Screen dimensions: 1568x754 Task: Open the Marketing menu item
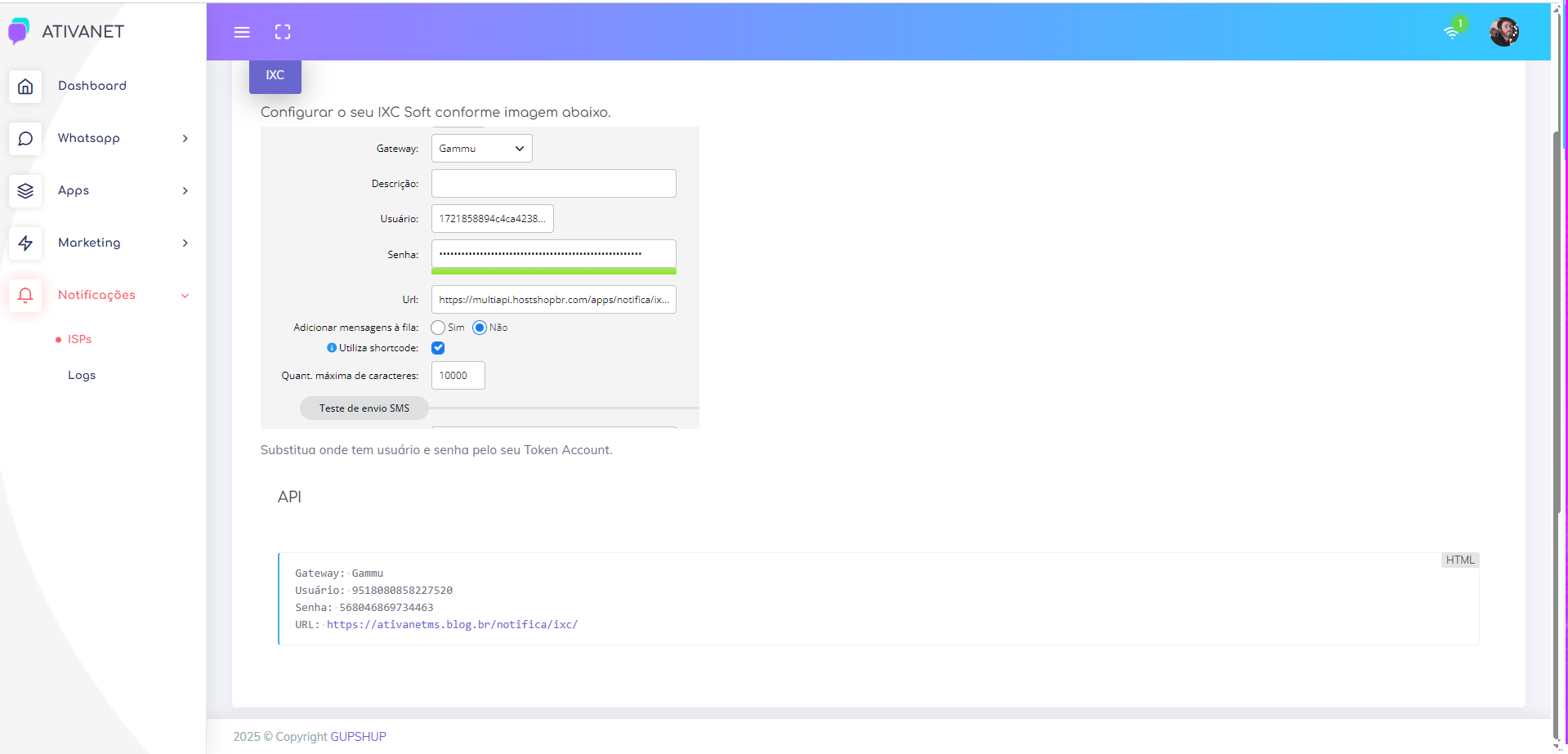(89, 243)
